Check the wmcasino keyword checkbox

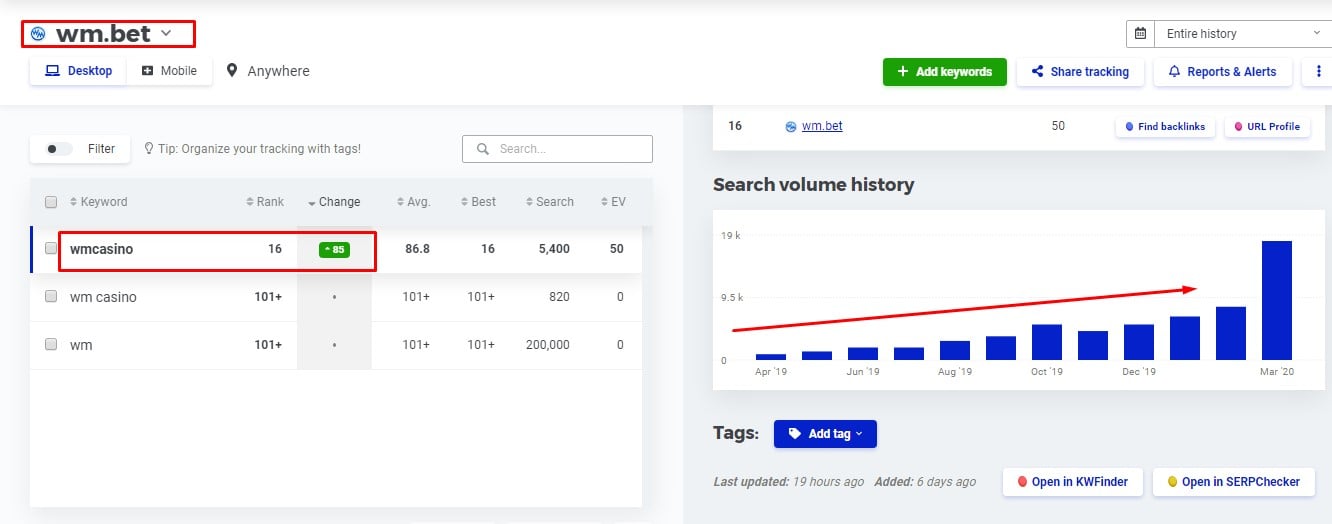pyautogui.click(x=51, y=249)
